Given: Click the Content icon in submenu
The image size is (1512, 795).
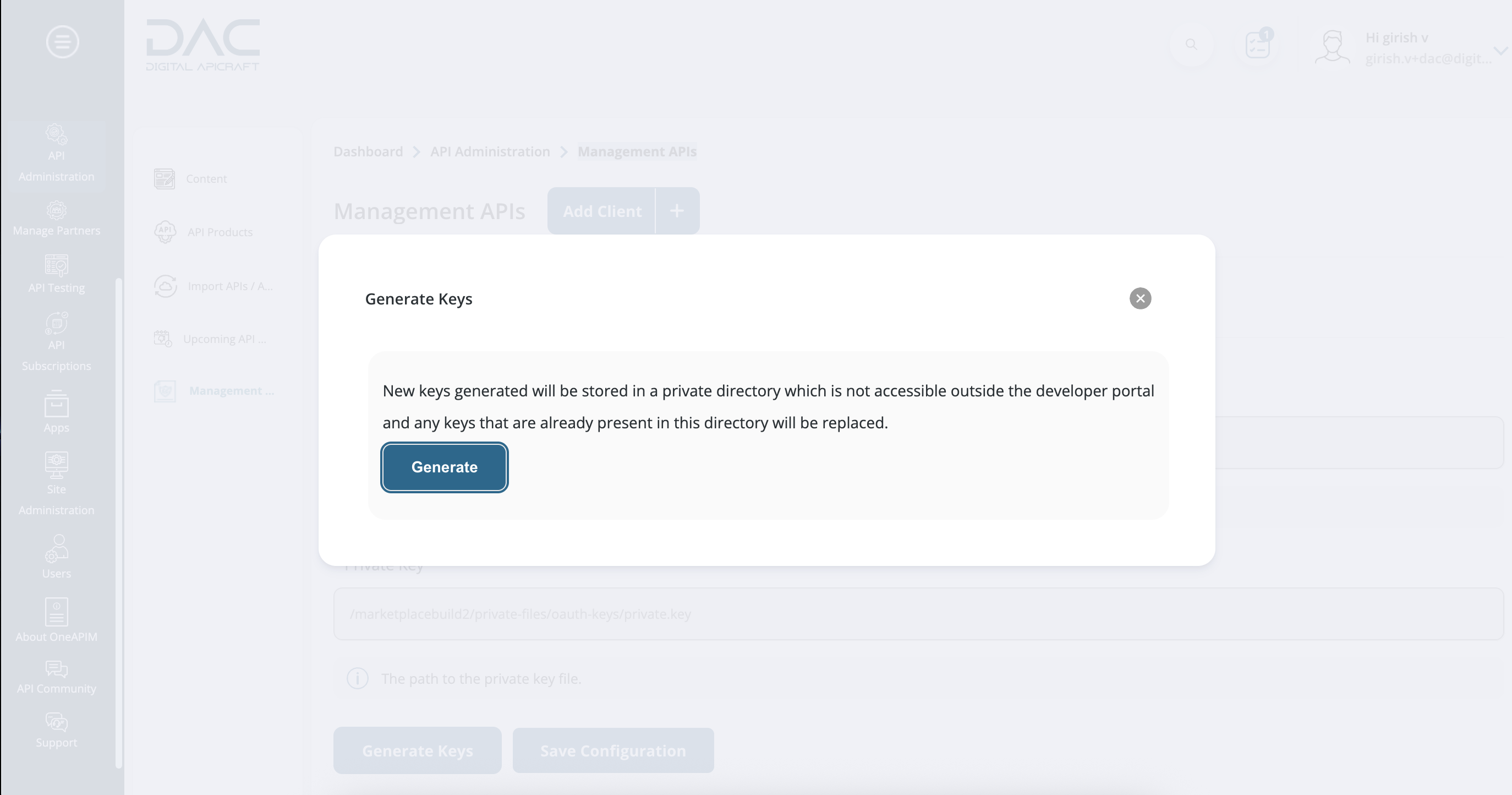Looking at the screenshot, I should pyautogui.click(x=165, y=178).
